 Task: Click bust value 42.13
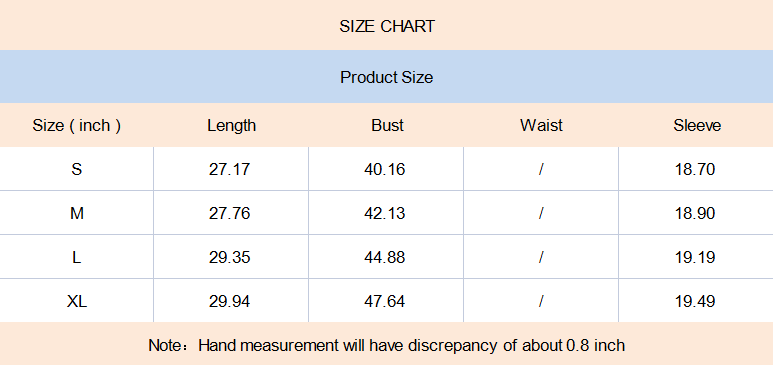(385, 213)
